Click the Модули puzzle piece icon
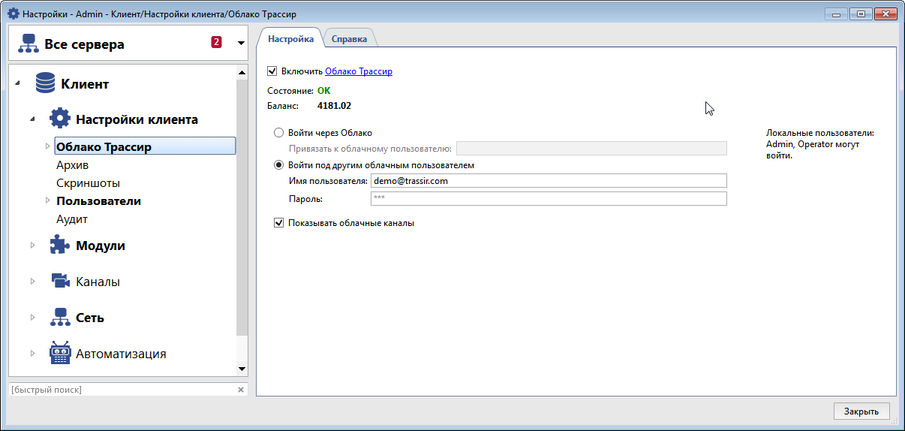This screenshot has height=431, width=905. (60, 246)
